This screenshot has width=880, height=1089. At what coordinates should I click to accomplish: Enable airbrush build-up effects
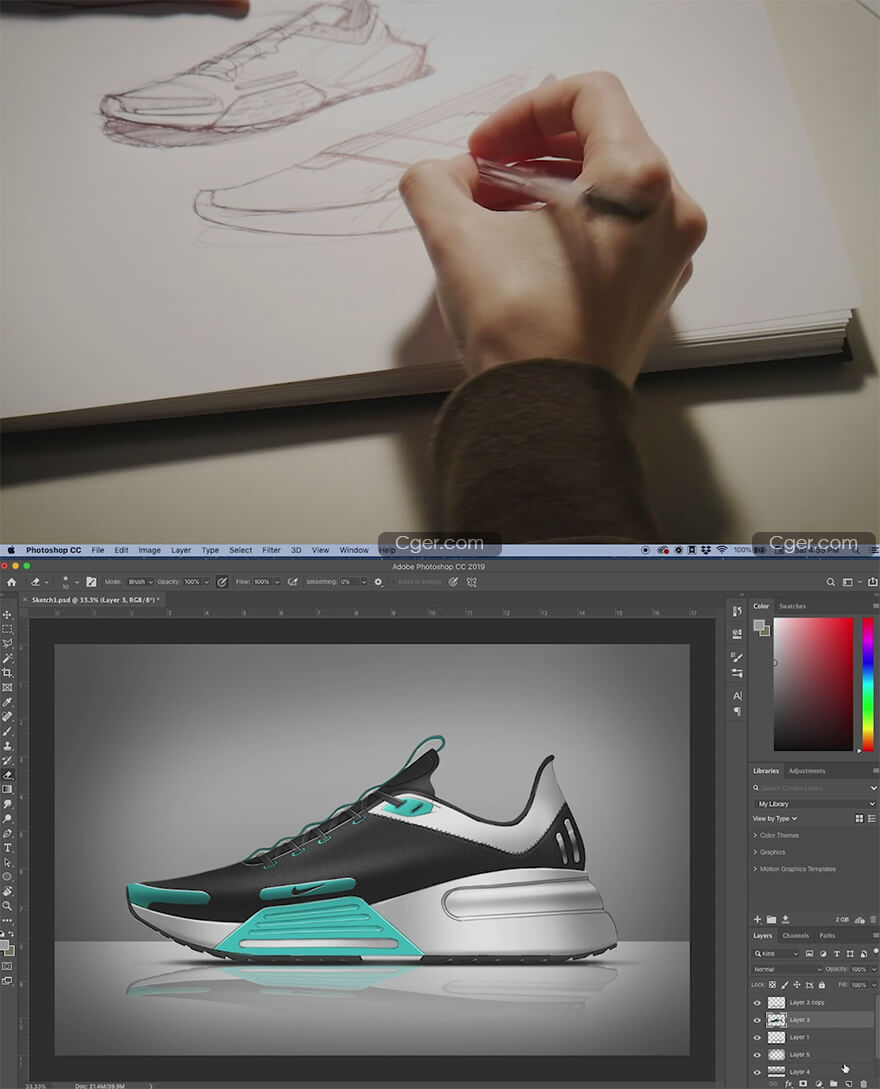pyautogui.click(x=292, y=582)
